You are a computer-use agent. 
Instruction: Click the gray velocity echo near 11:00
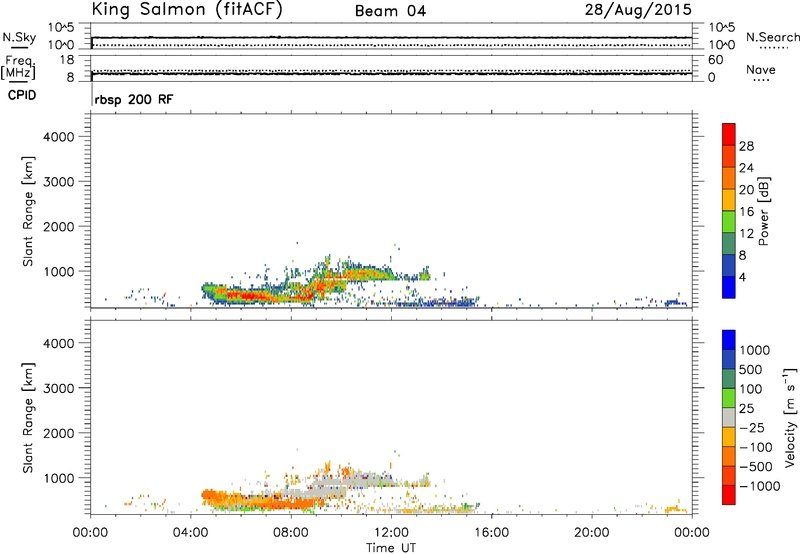tap(366, 481)
